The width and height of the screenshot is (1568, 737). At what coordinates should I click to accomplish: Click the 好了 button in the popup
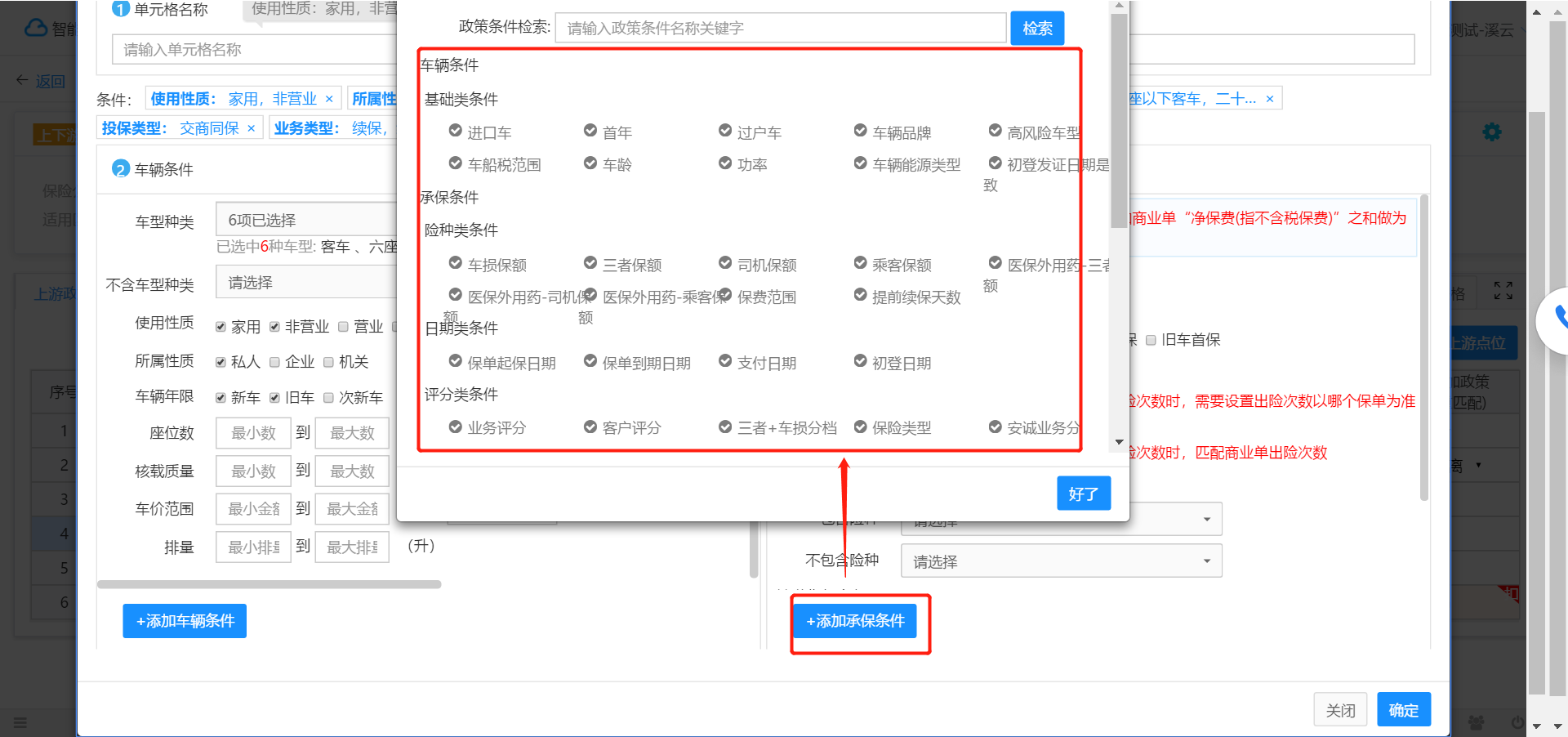1084,494
